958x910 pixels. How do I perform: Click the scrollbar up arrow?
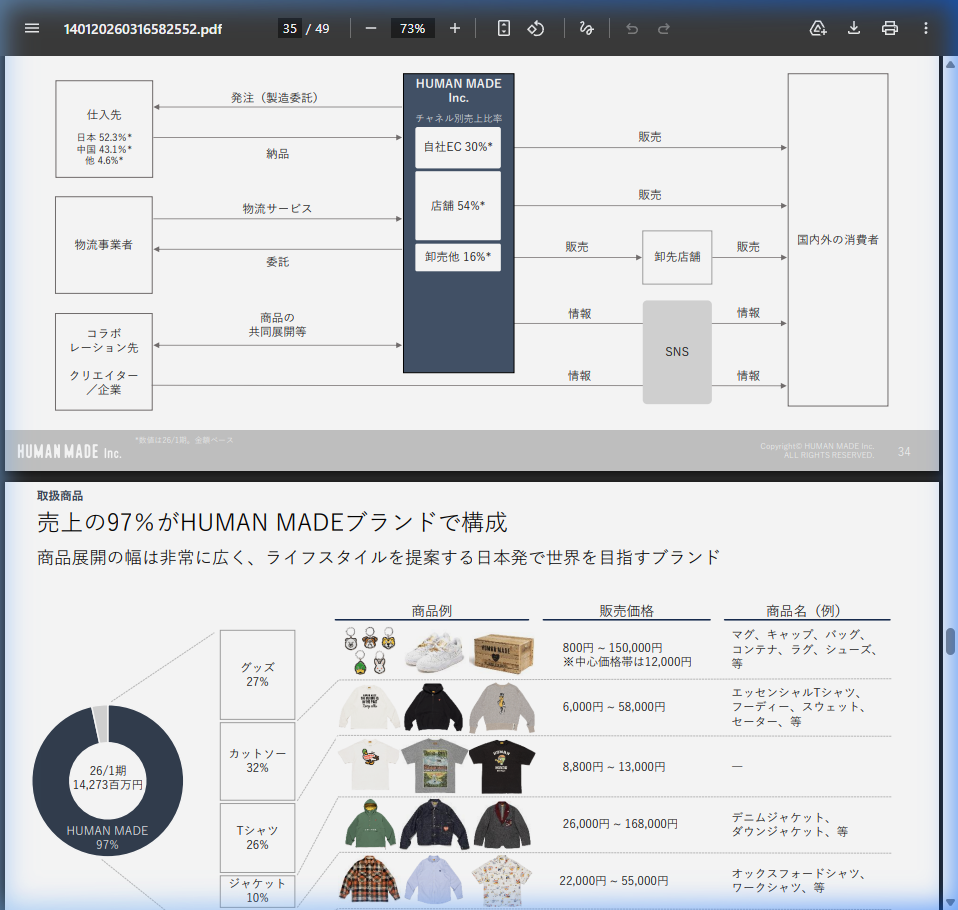point(951,64)
